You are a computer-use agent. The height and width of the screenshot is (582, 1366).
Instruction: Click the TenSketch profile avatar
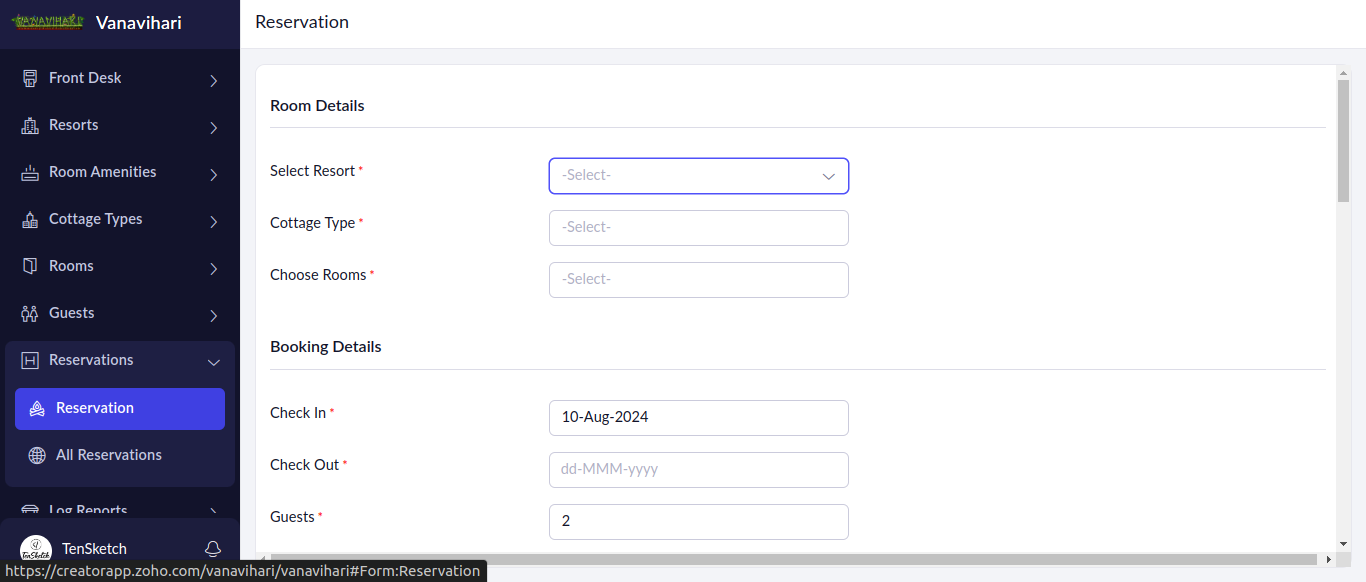[36, 549]
